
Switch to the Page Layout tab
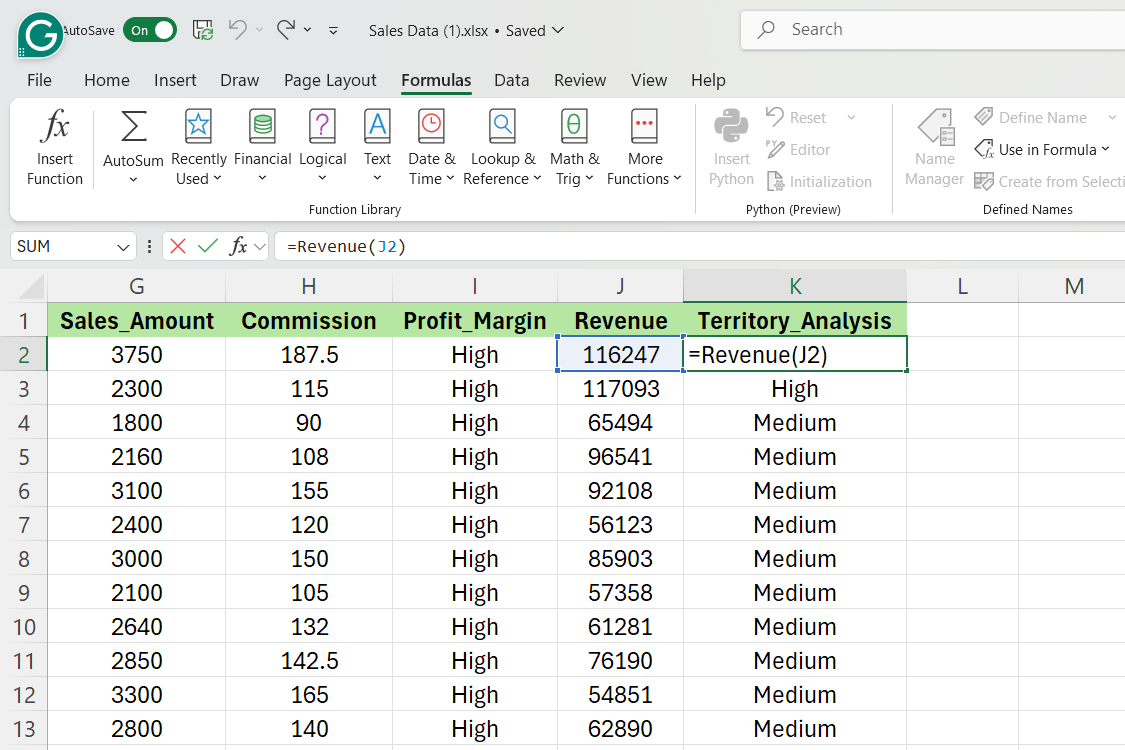(330, 80)
